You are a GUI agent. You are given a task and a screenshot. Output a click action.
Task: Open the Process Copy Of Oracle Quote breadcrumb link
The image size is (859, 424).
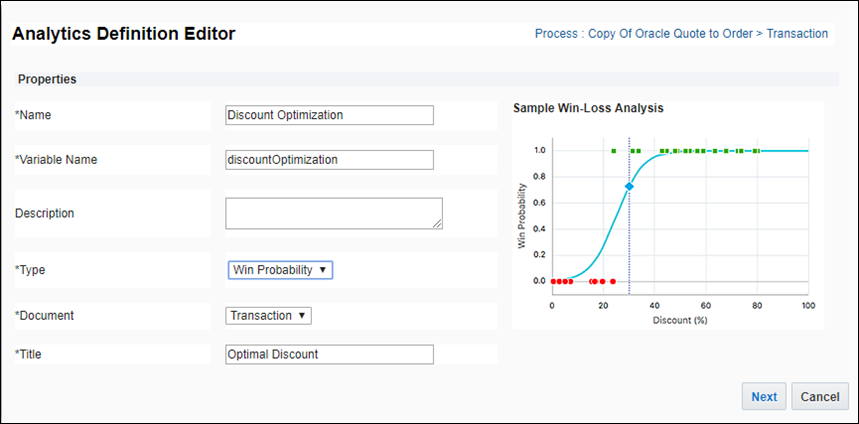[681, 34]
